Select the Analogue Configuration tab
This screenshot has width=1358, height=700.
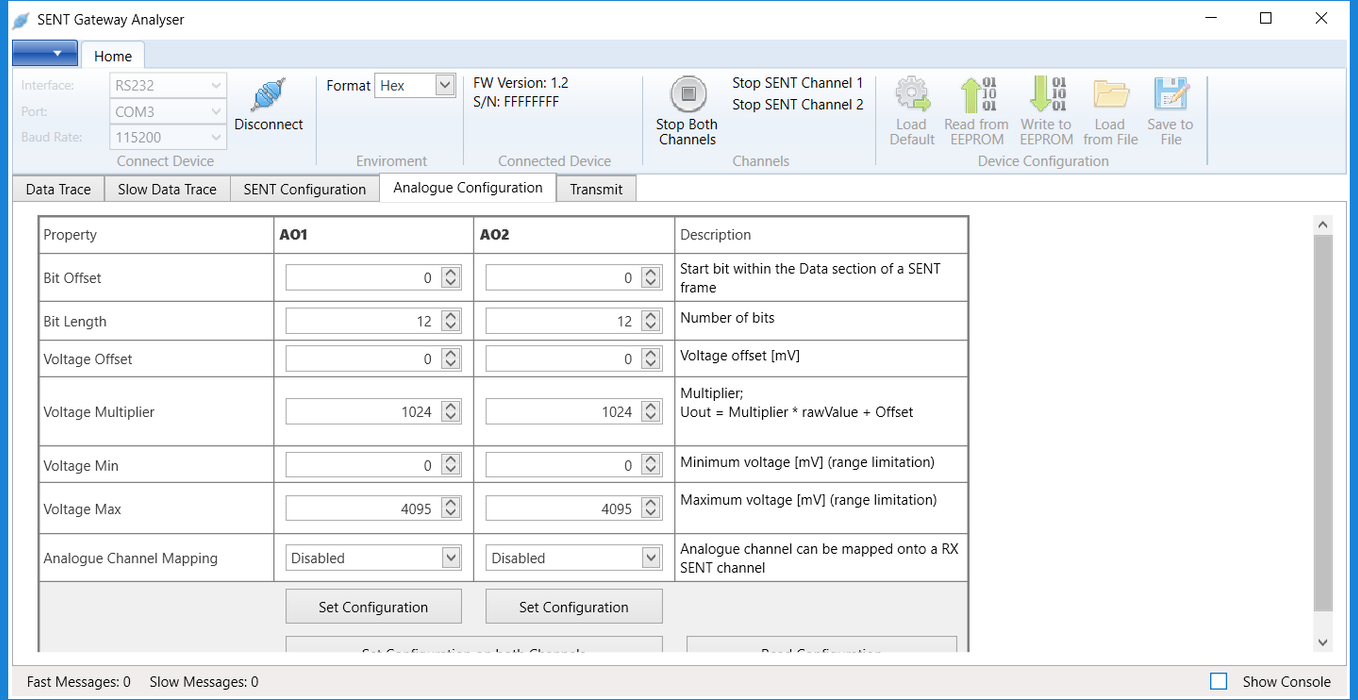pyautogui.click(x=468, y=188)
